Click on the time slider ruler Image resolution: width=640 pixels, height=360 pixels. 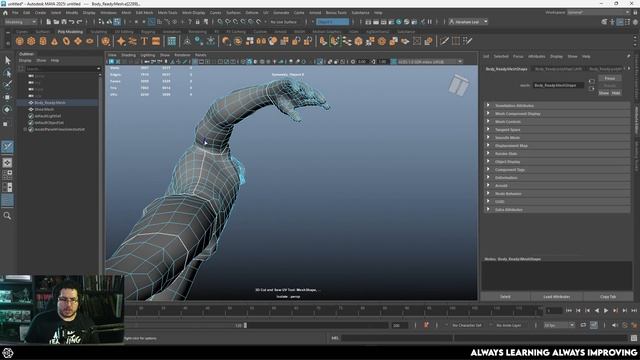coord(333,310)
